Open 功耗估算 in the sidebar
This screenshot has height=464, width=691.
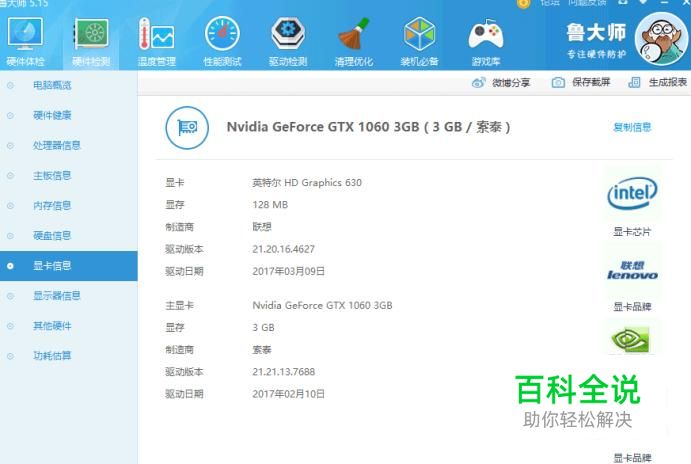point(52,356)
